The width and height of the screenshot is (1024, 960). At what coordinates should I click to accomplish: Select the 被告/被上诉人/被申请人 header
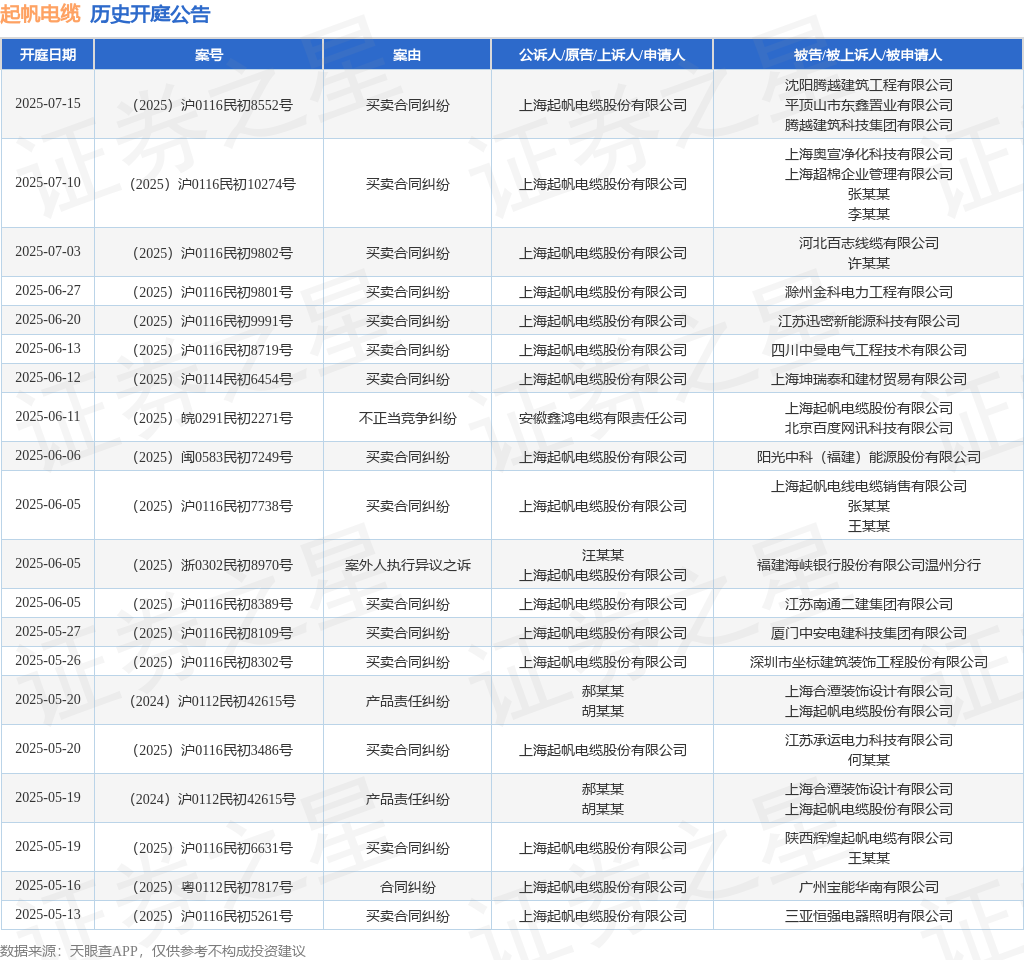(868, 55)
